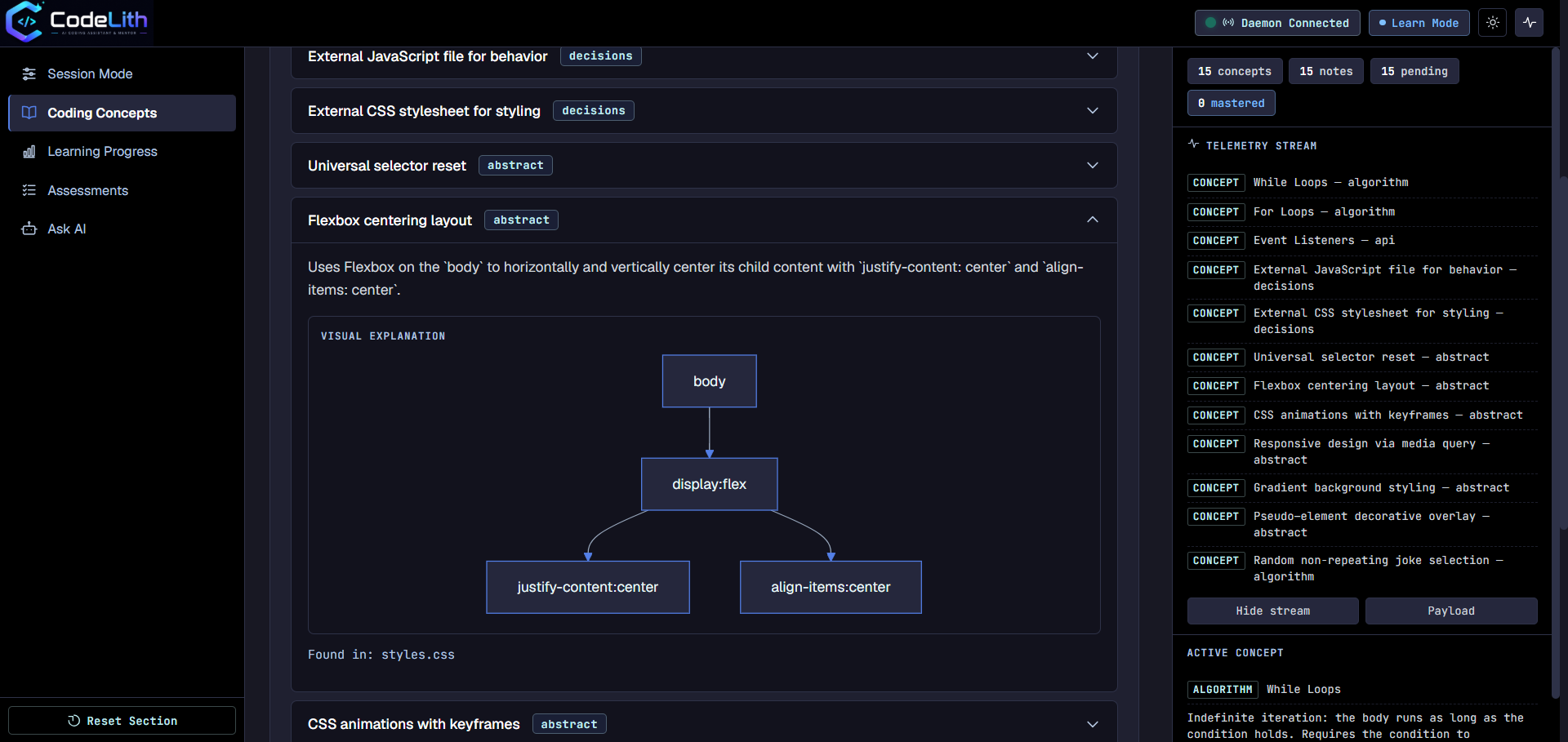Image resolution: width=1568 pixels, height=742 pixels.
Task: Click the ALGORITHM tag in Active Concept
Action: coord(1223,690)
